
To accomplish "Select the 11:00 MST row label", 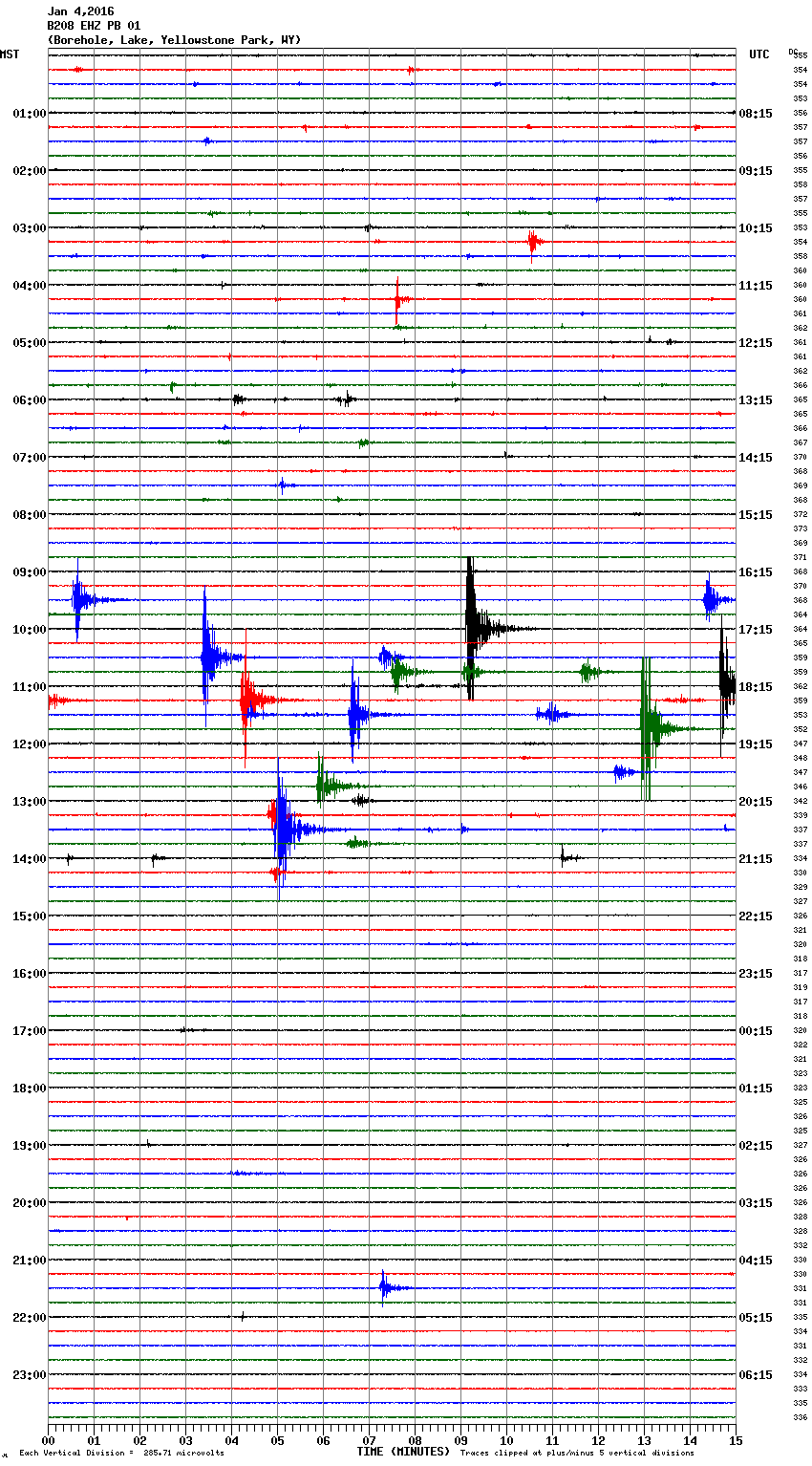I will pyautogui.click(x=30, y=687).
